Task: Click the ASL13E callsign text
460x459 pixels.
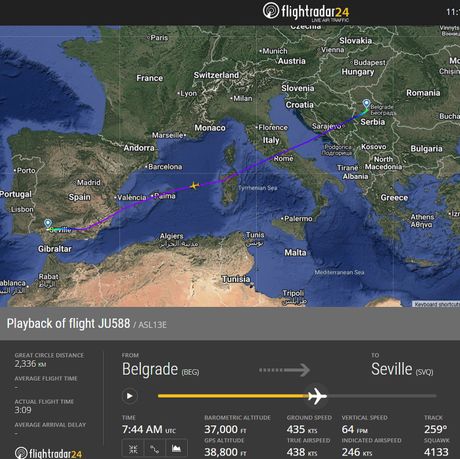Action: [152, 325]
